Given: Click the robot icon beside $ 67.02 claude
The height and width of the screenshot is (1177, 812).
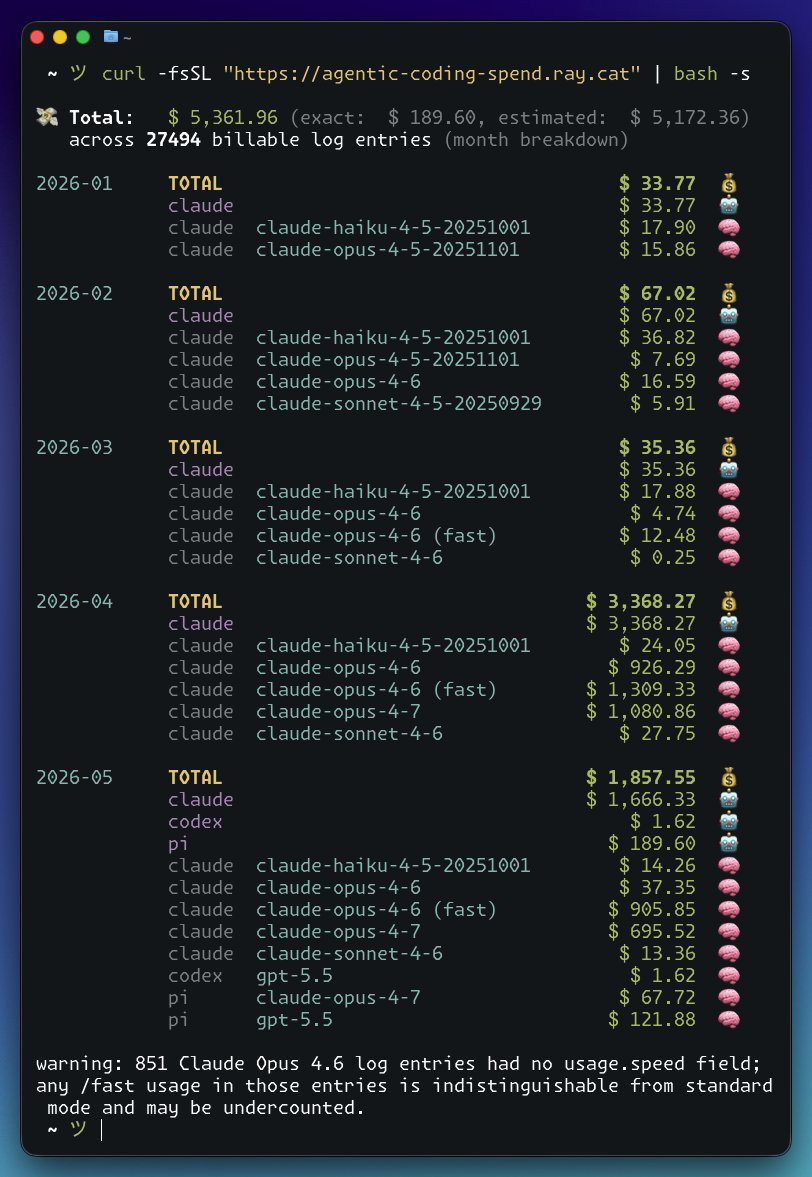Looking at the screenshot, I should (729, 315).
